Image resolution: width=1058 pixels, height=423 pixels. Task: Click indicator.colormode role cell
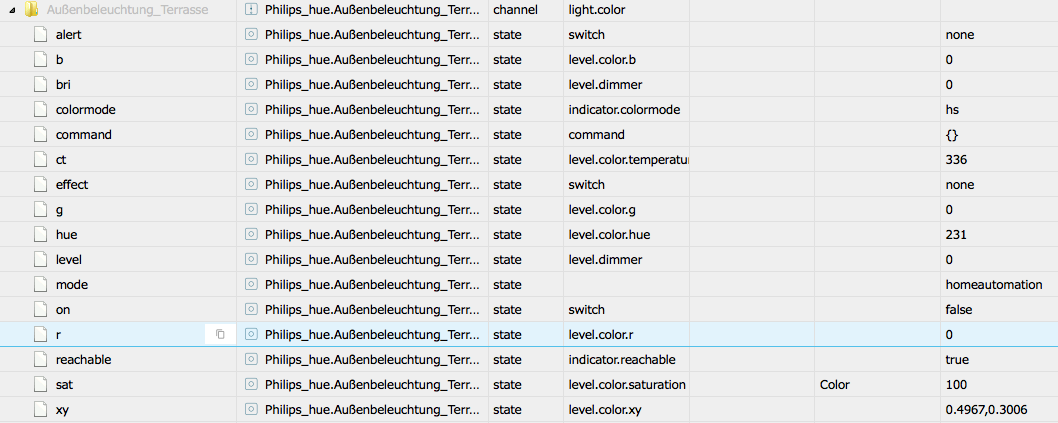pyautogui.click(x=624, y=109)
